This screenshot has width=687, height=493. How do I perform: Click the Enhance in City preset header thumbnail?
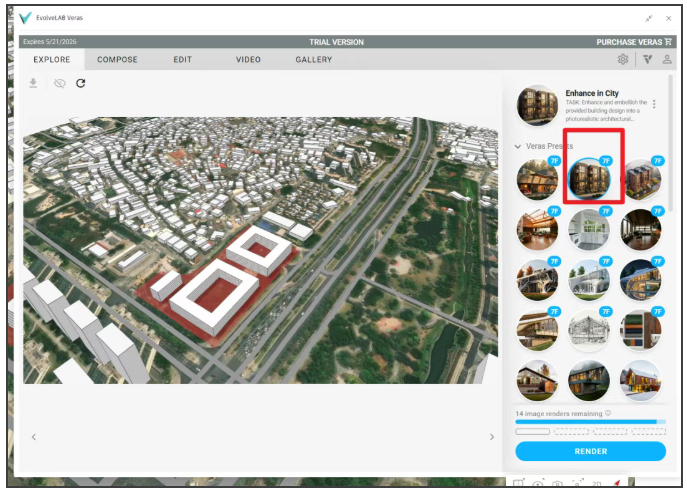(537, 105)
